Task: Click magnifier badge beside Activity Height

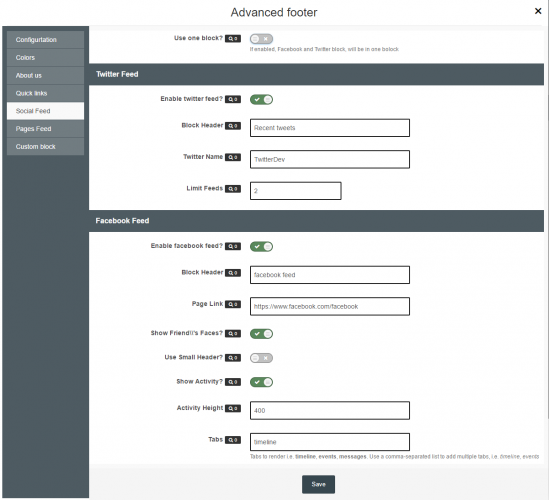Action: pyautogui.click(x=233, y=408)
